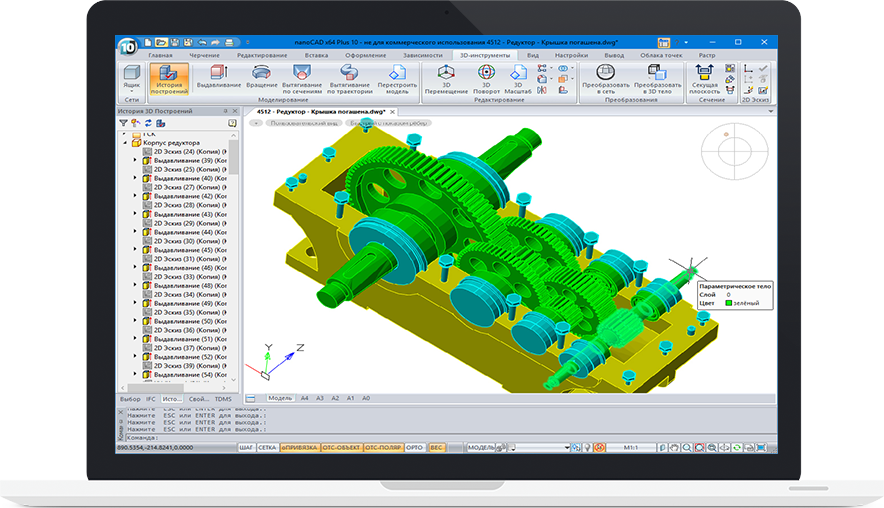Switch to Вставка ribbon tab
Image resolution: width=884 pixels, height=508 pixels.
click(316, 55)
